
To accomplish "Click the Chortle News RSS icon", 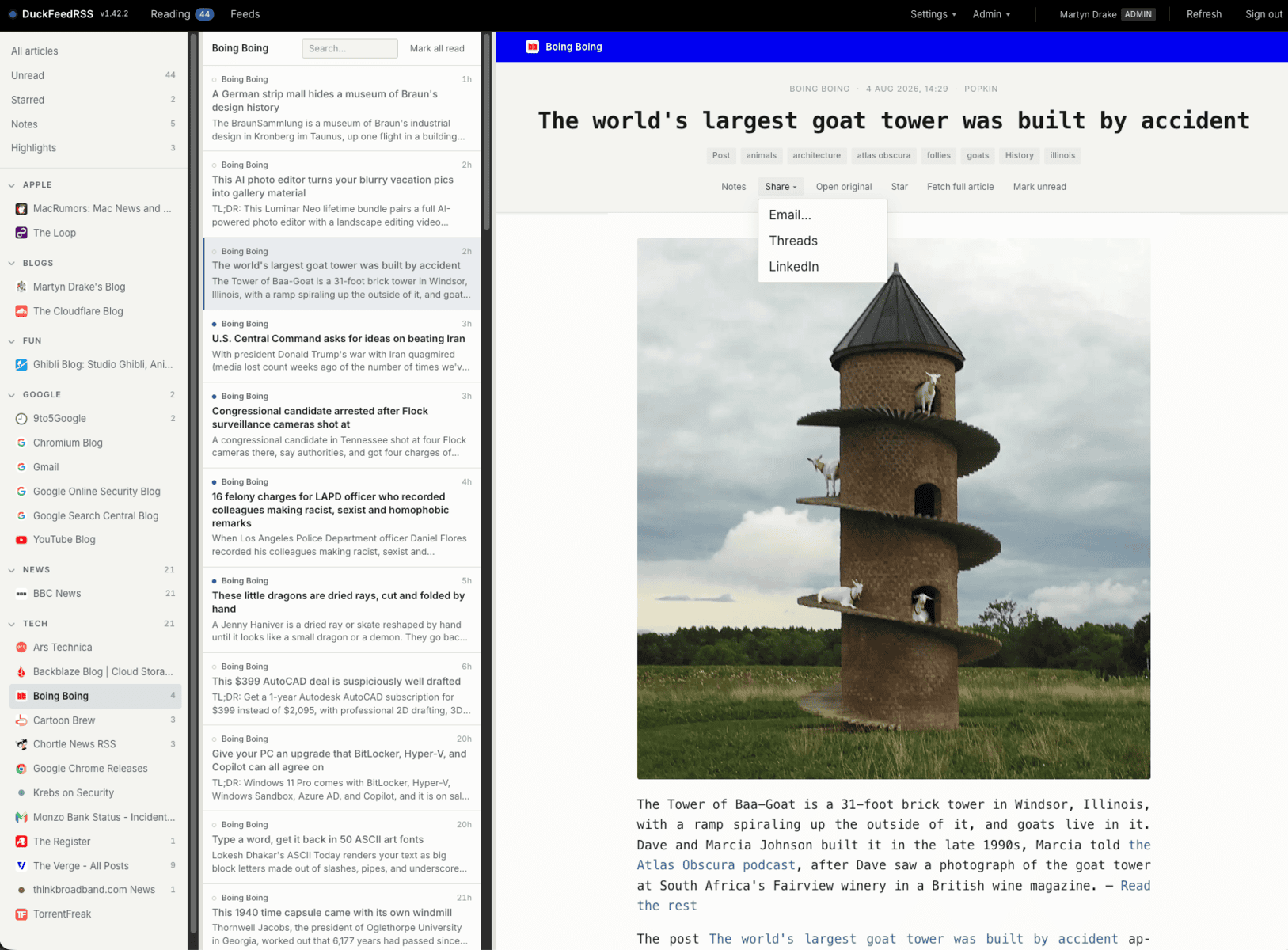I will pyautogui.click(x=21, y=744).
